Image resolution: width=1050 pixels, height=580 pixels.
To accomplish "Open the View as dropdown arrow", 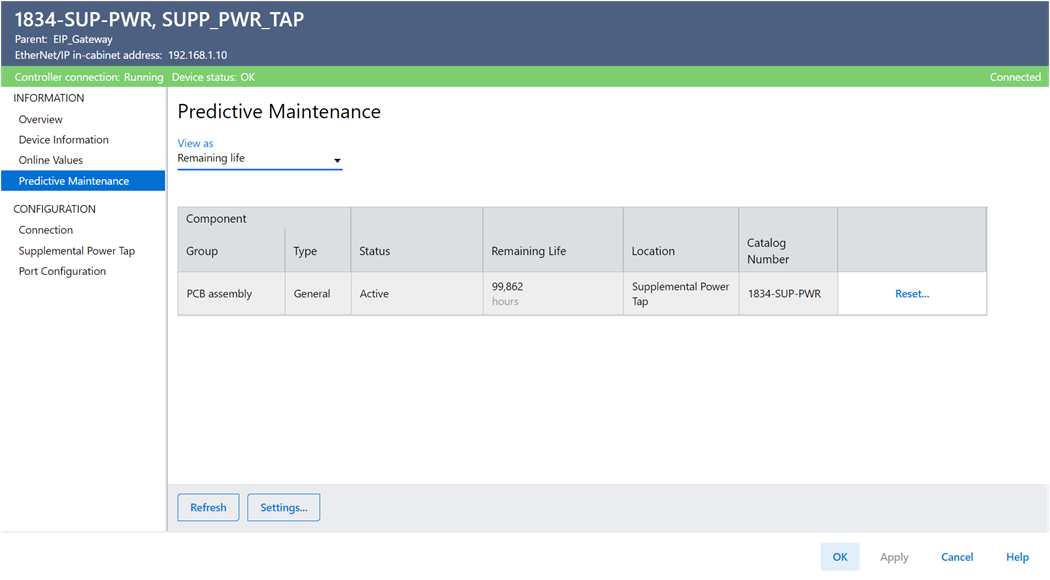I will 337,160.
